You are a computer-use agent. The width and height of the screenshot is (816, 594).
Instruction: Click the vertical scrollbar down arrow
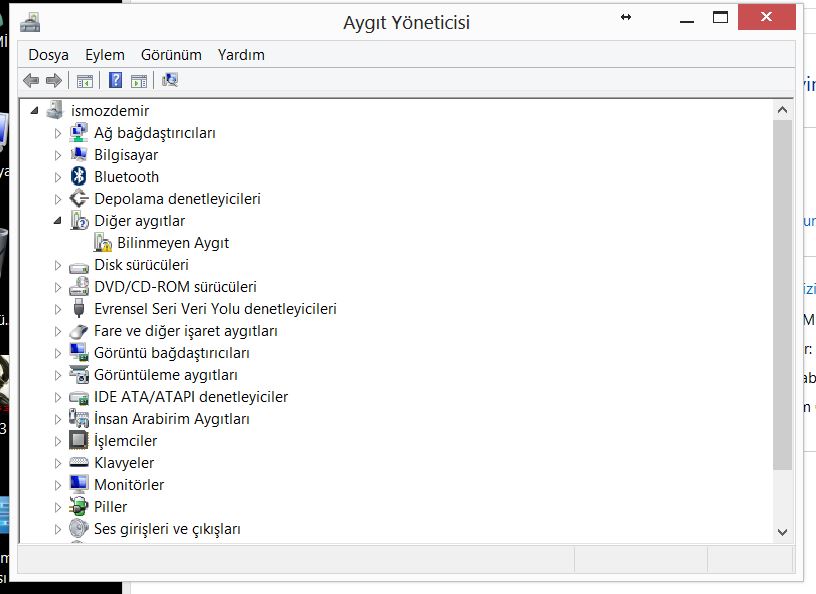tap(782, 532)
